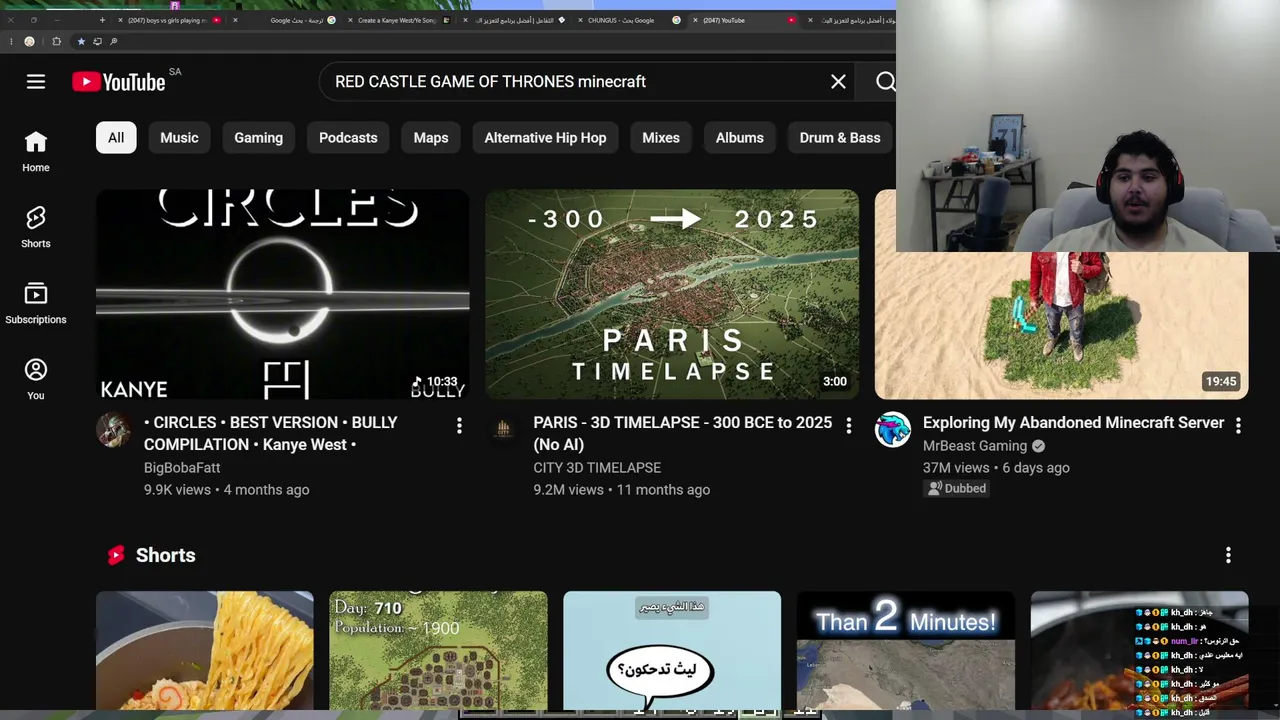
Task: Open MrBeast Gaming channel avatar
Action: click(x=893, y=430)
